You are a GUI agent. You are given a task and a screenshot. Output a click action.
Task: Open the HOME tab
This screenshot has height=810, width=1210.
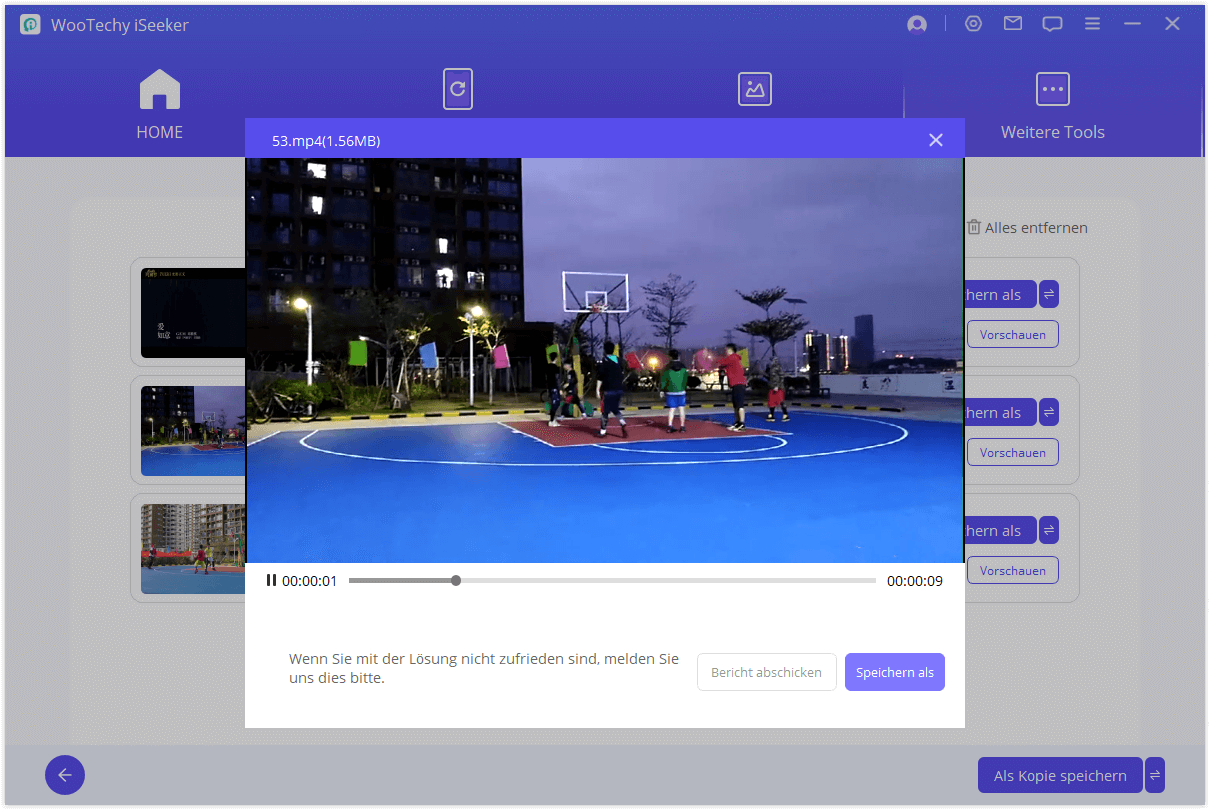[160, 105]
